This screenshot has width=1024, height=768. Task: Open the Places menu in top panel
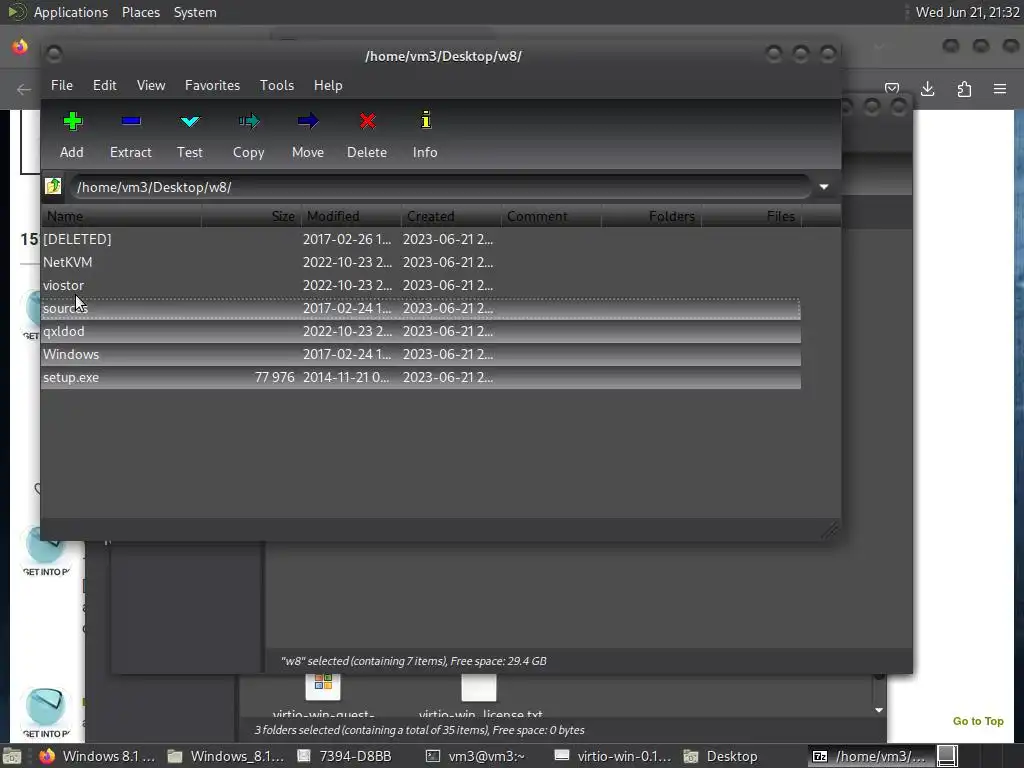(x=141, y=12)
